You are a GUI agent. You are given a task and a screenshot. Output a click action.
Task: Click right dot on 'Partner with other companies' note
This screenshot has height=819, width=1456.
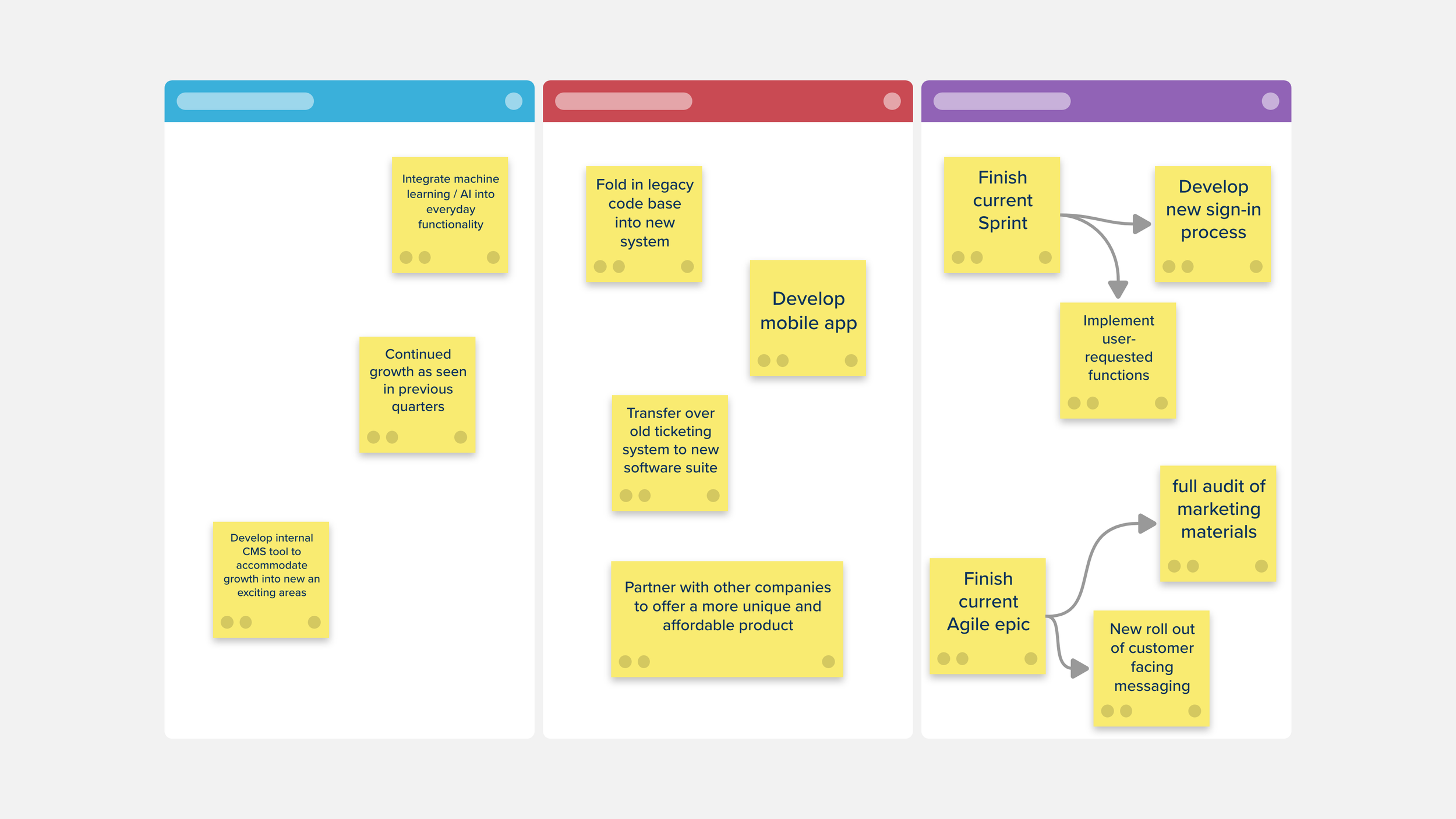(828, 662)
